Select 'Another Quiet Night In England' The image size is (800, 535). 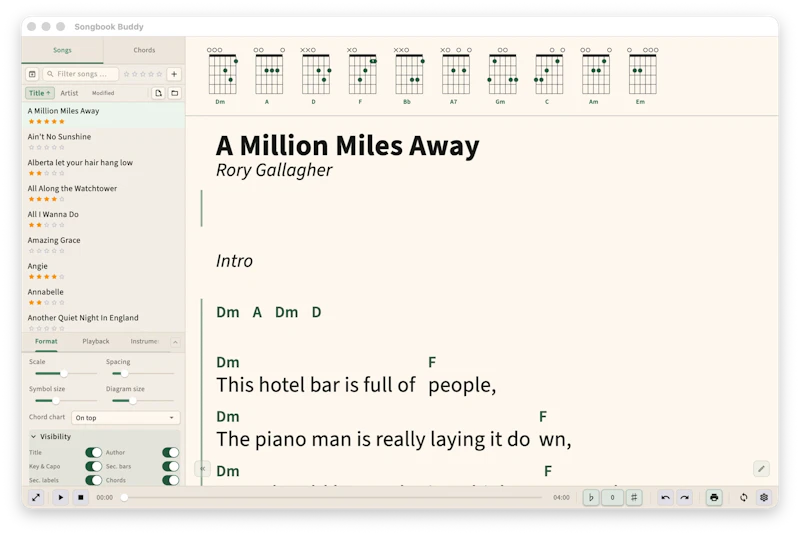103,321
